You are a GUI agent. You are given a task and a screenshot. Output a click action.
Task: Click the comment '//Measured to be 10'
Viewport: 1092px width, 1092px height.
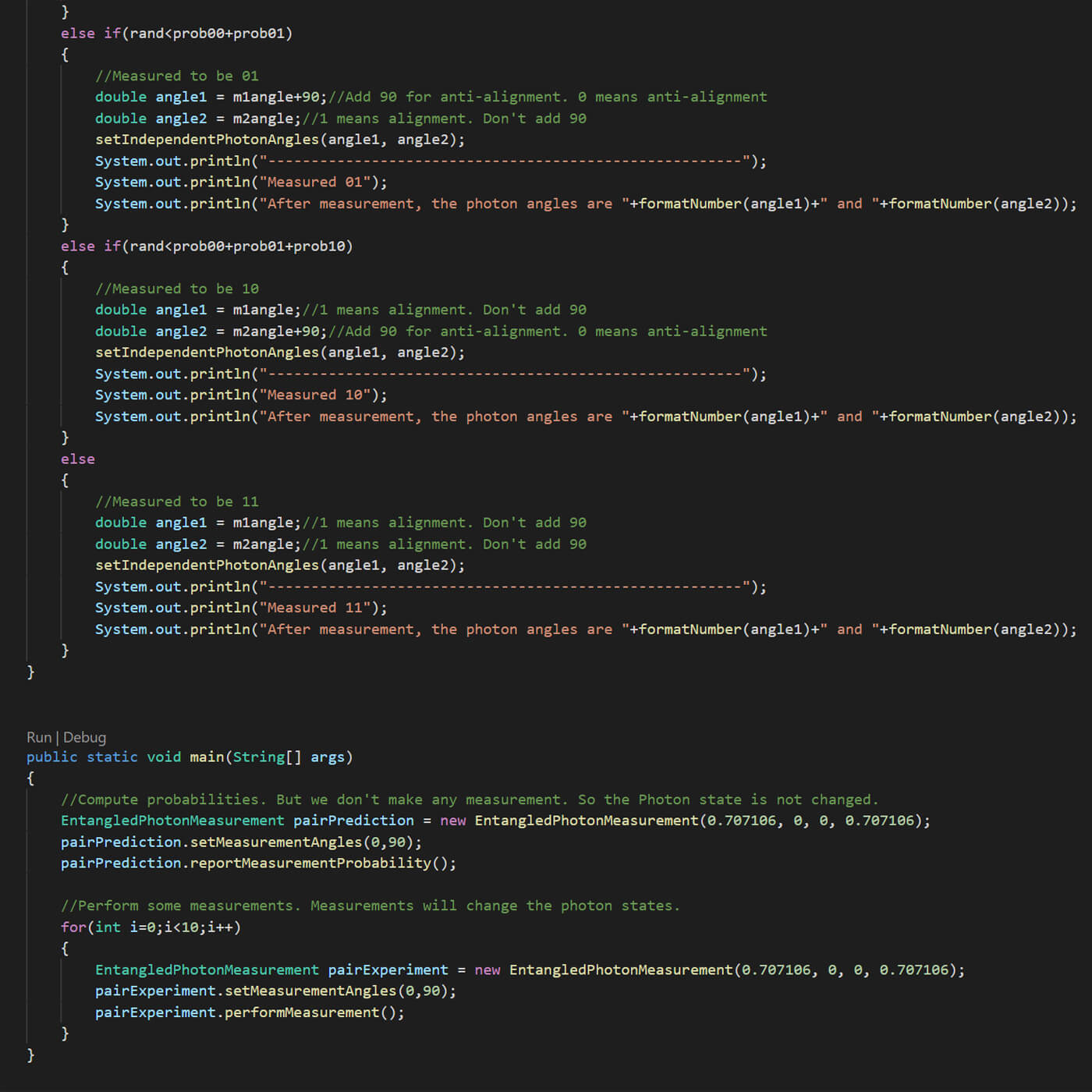pos(176,289)
